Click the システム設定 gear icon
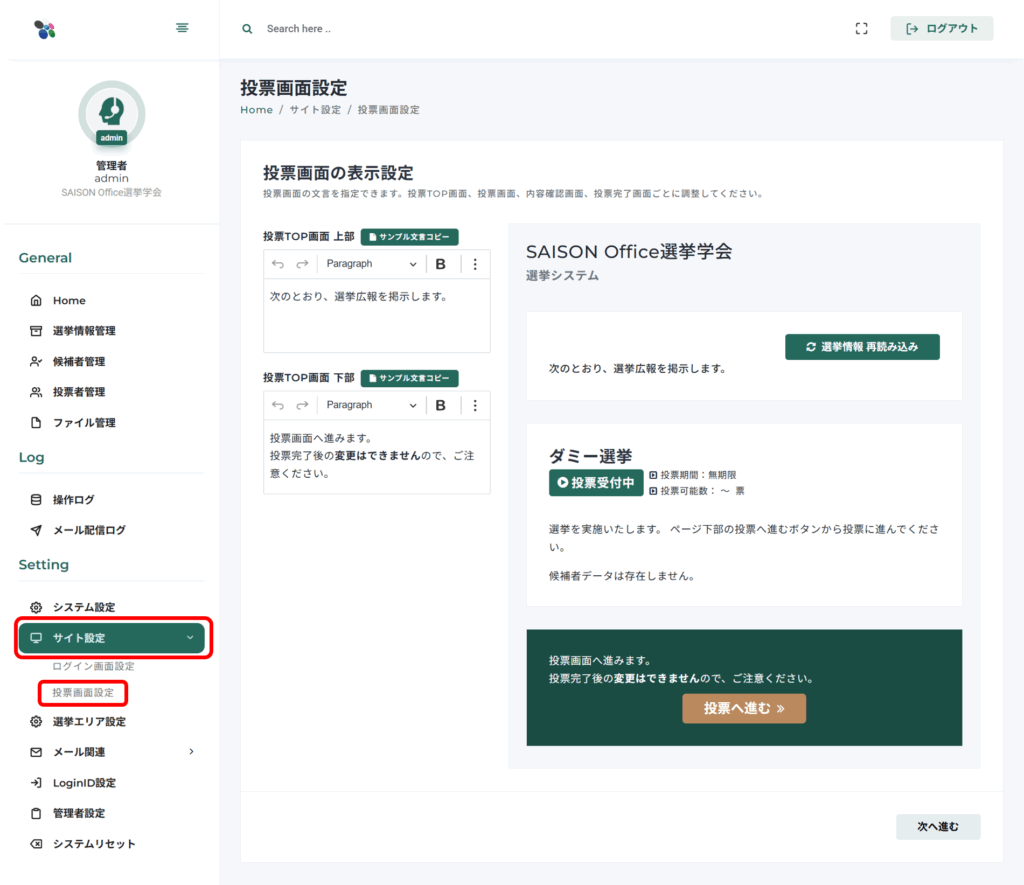The image size is (1024, 885). tap(36, 607)
